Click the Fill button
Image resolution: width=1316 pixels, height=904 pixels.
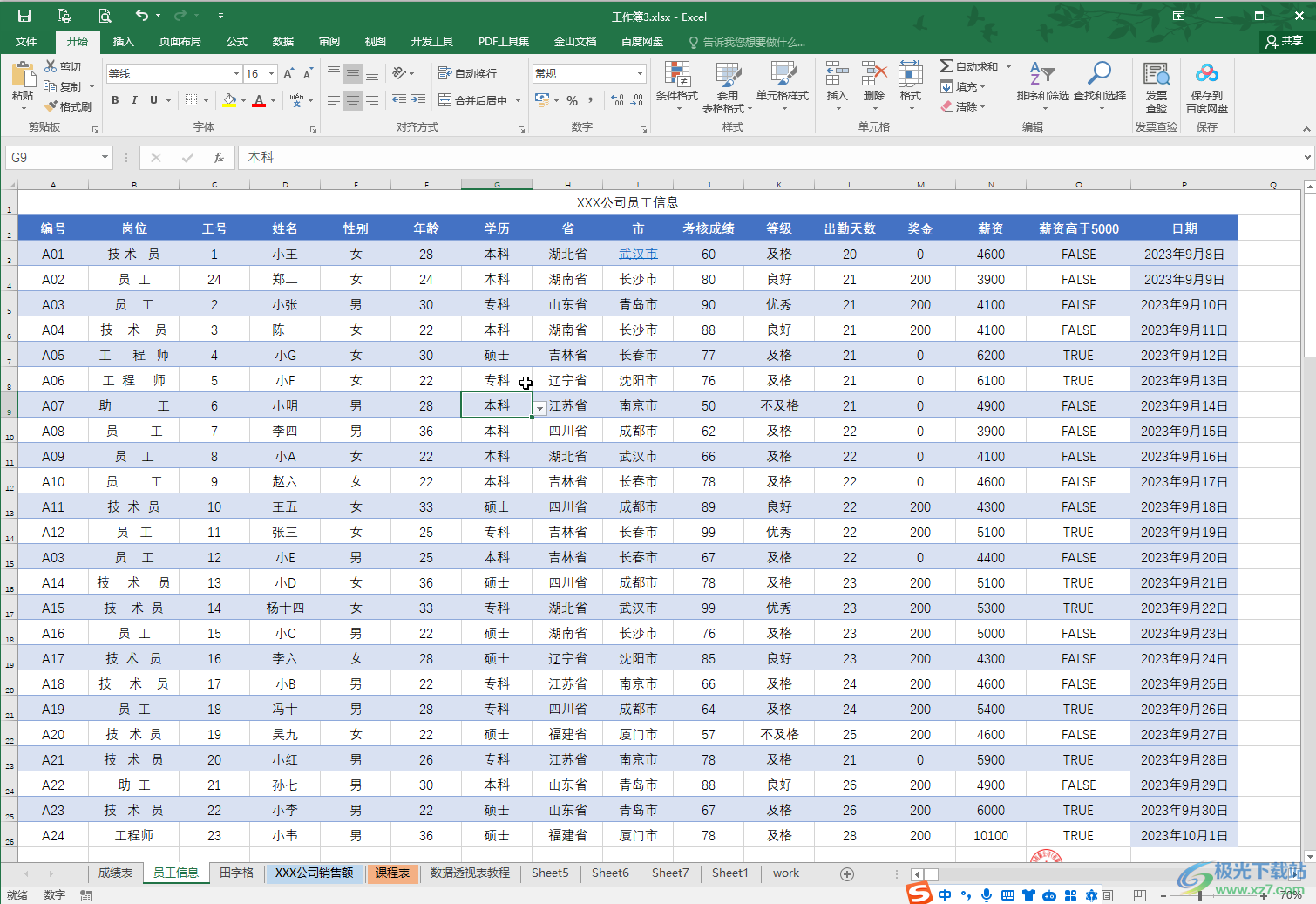963,86
